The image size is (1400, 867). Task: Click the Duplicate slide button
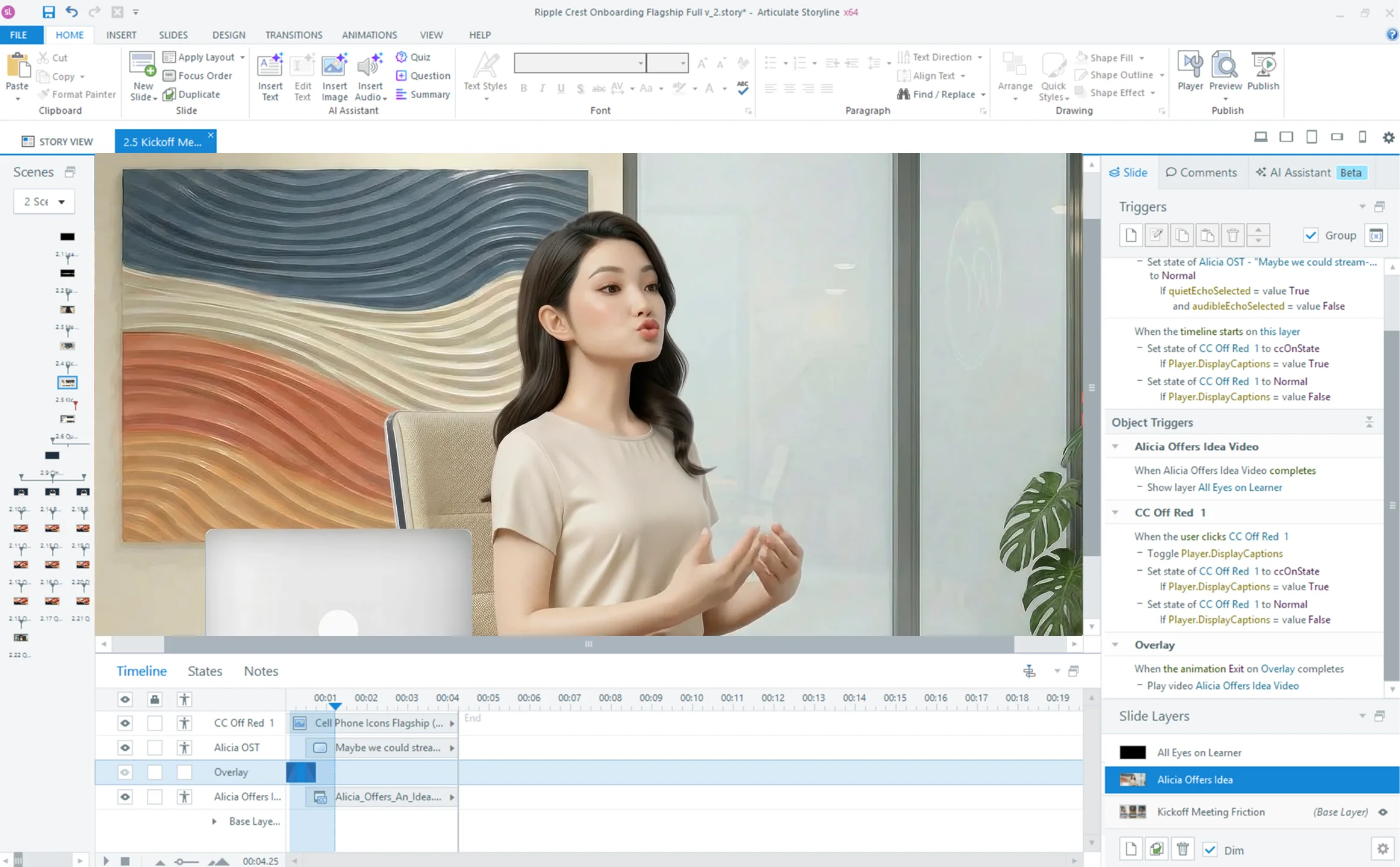[191, 94]
